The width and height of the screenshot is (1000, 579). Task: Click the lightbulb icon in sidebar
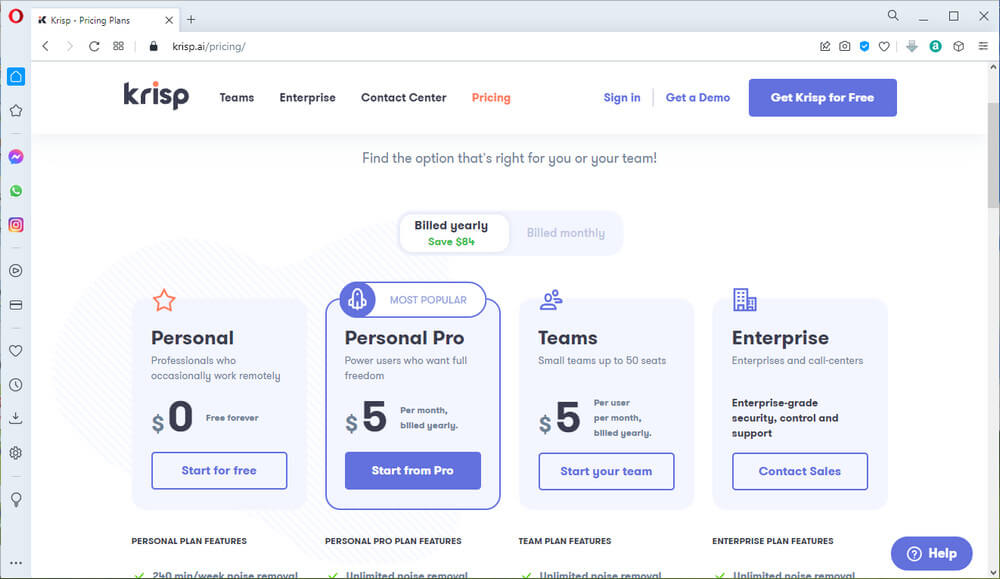tap(16, 499)
